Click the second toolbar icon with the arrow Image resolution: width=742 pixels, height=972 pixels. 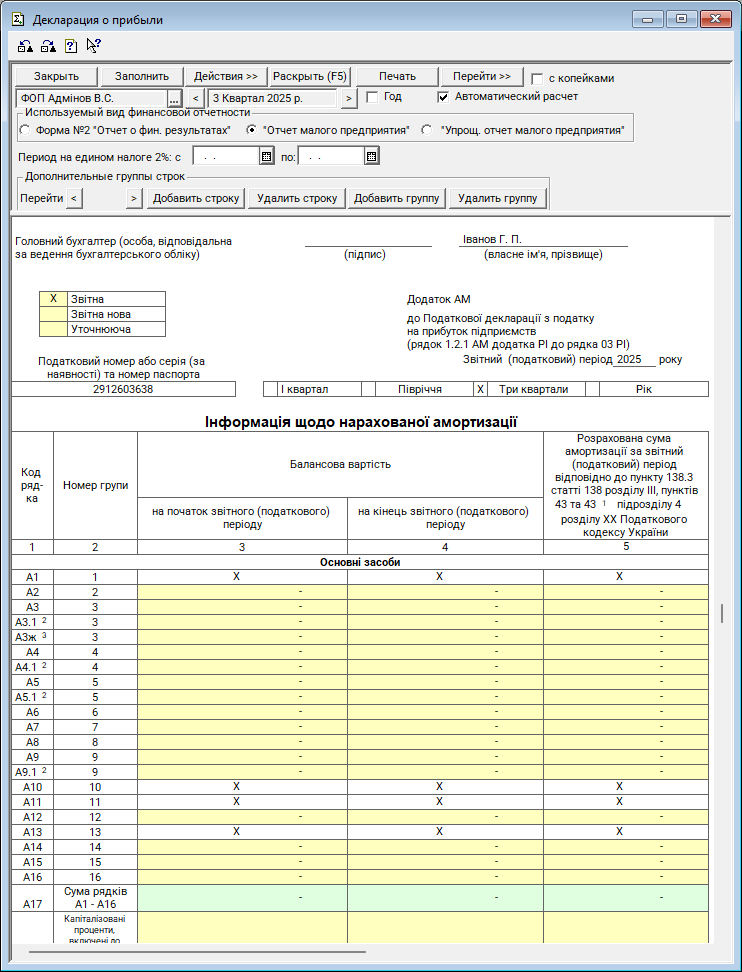pos(47,45)
